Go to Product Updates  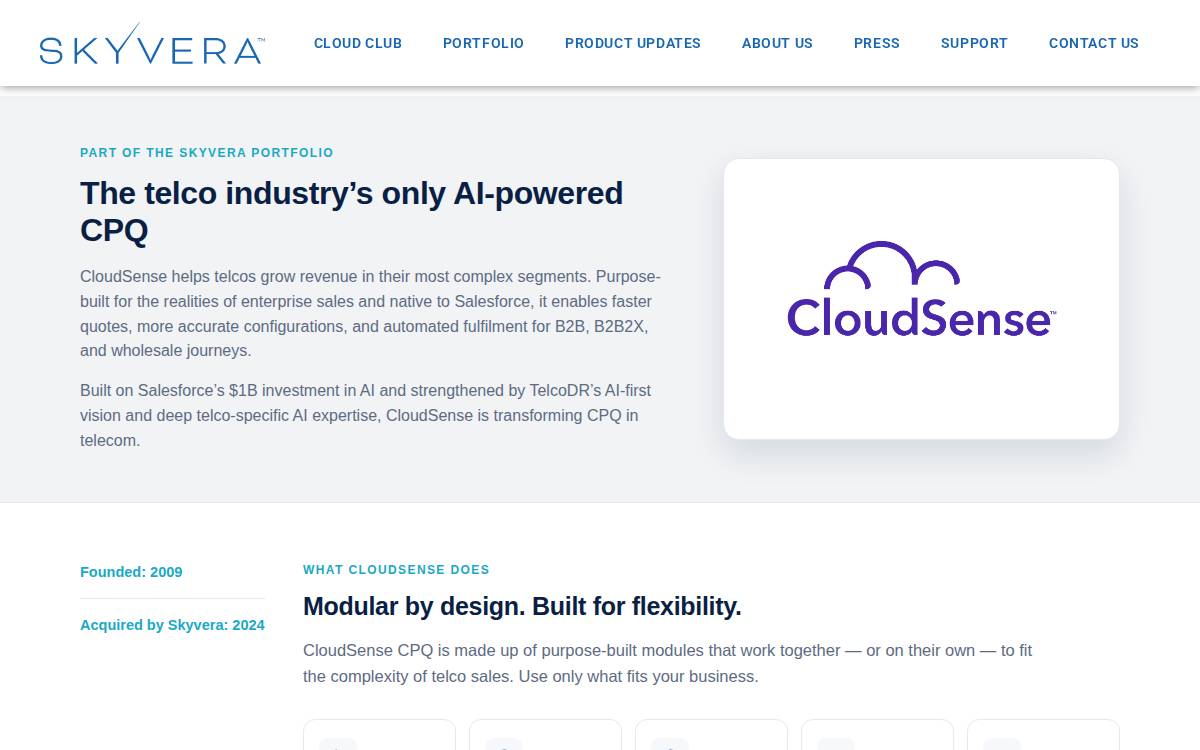[633, 43]
